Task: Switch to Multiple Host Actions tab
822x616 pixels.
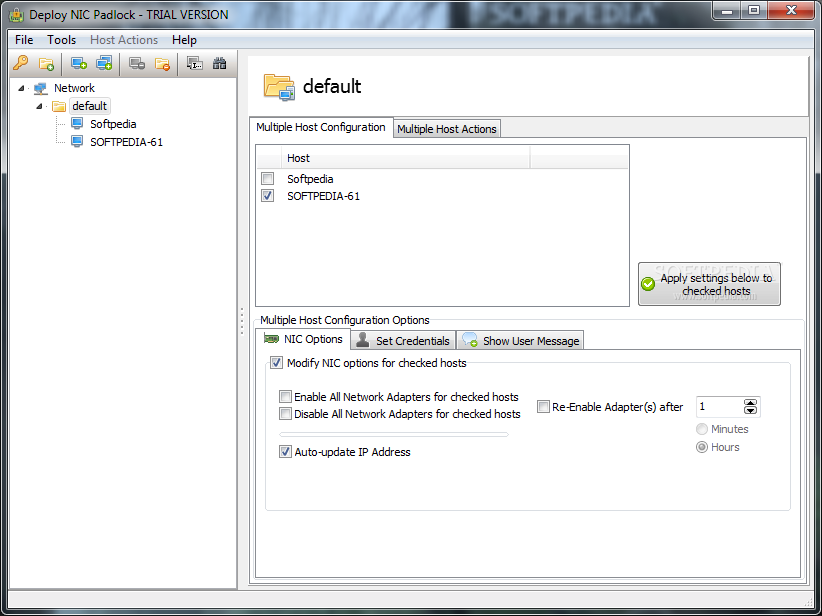Action: (447, 129)
